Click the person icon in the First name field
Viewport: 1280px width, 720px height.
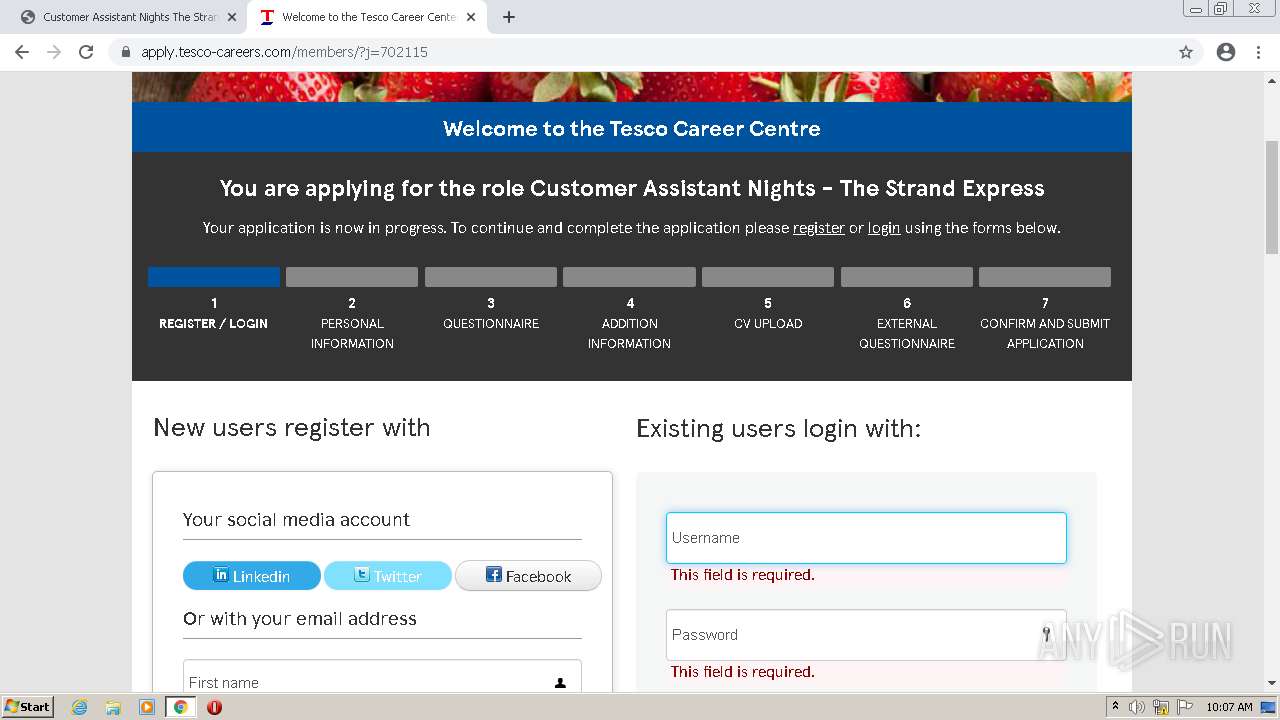click(560, 683)
